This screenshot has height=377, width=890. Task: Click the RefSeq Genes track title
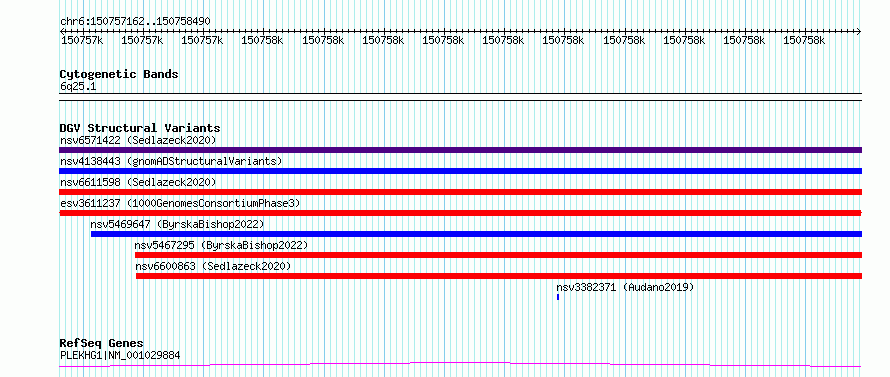click(102, 344)
